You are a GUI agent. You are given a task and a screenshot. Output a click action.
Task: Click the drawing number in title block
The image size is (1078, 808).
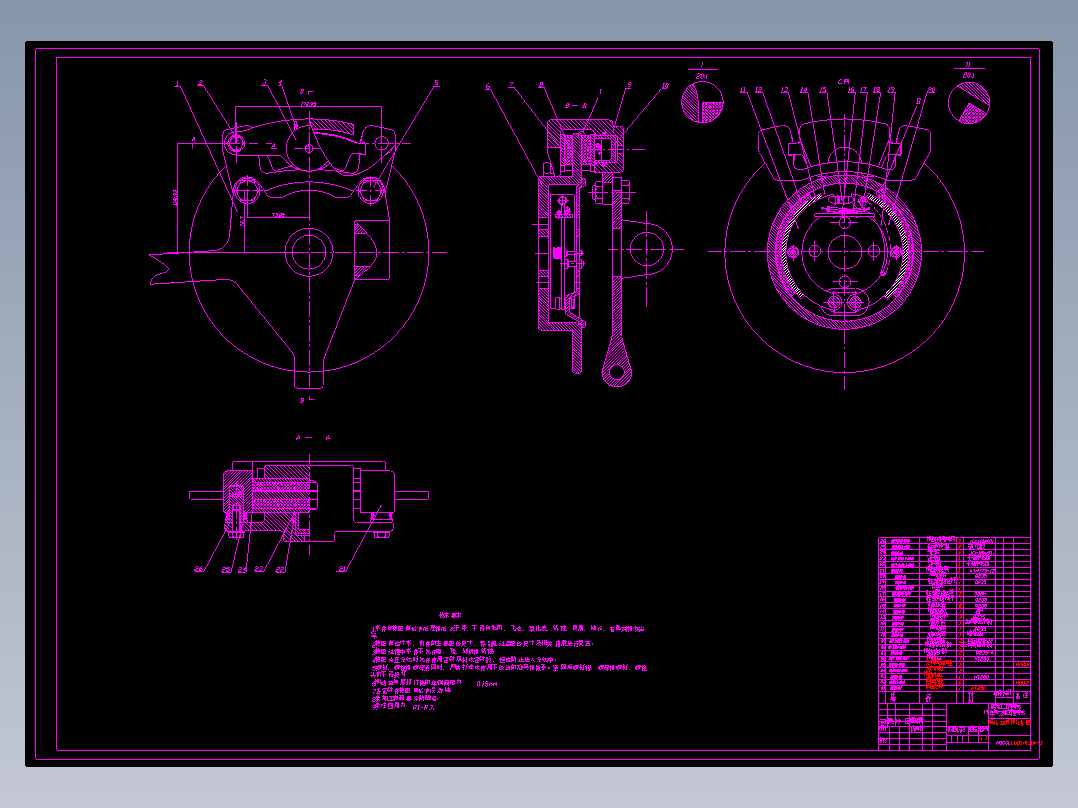(1020, 743)
